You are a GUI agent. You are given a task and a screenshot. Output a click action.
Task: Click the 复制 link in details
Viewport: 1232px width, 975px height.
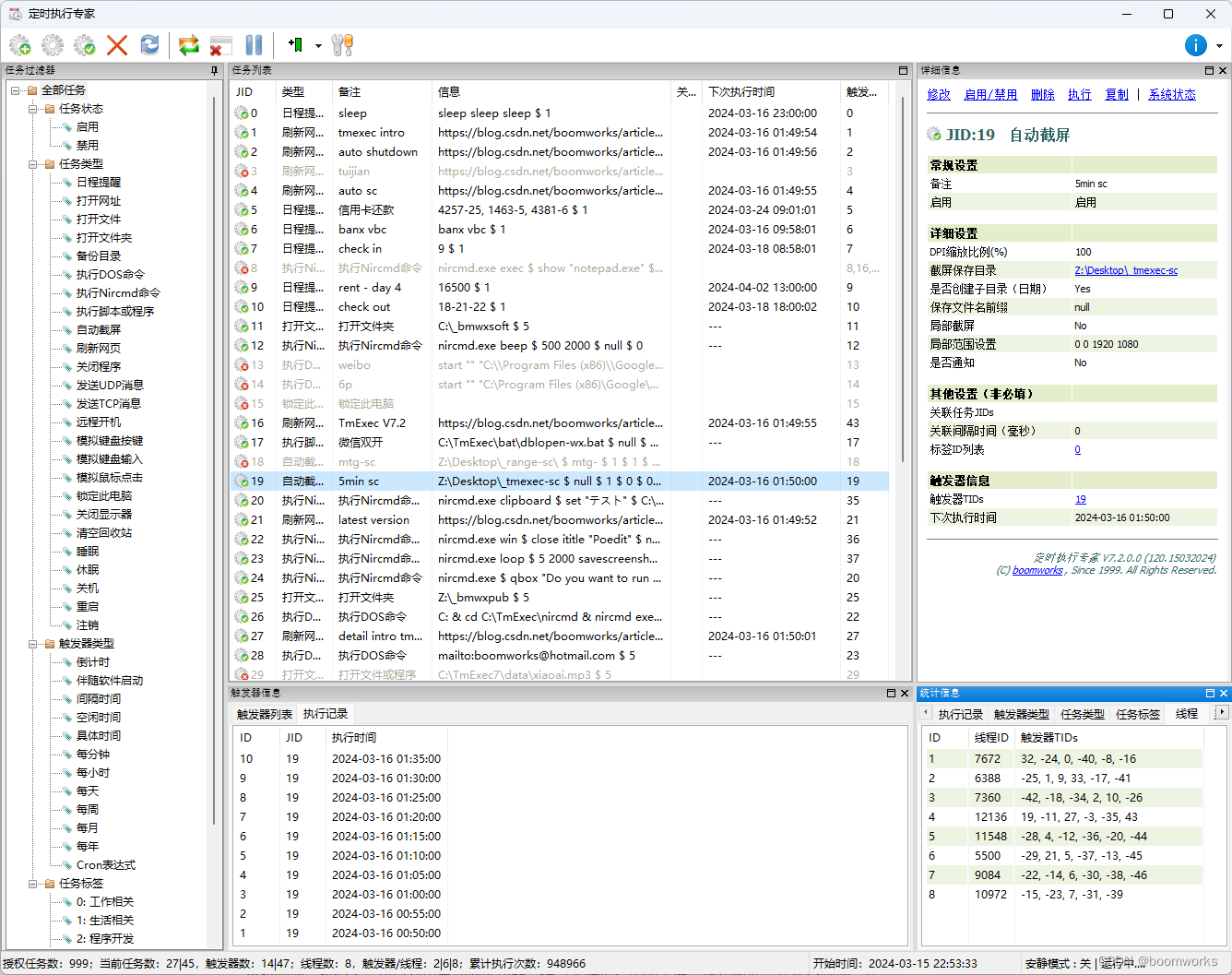[x=1117, y=95]
